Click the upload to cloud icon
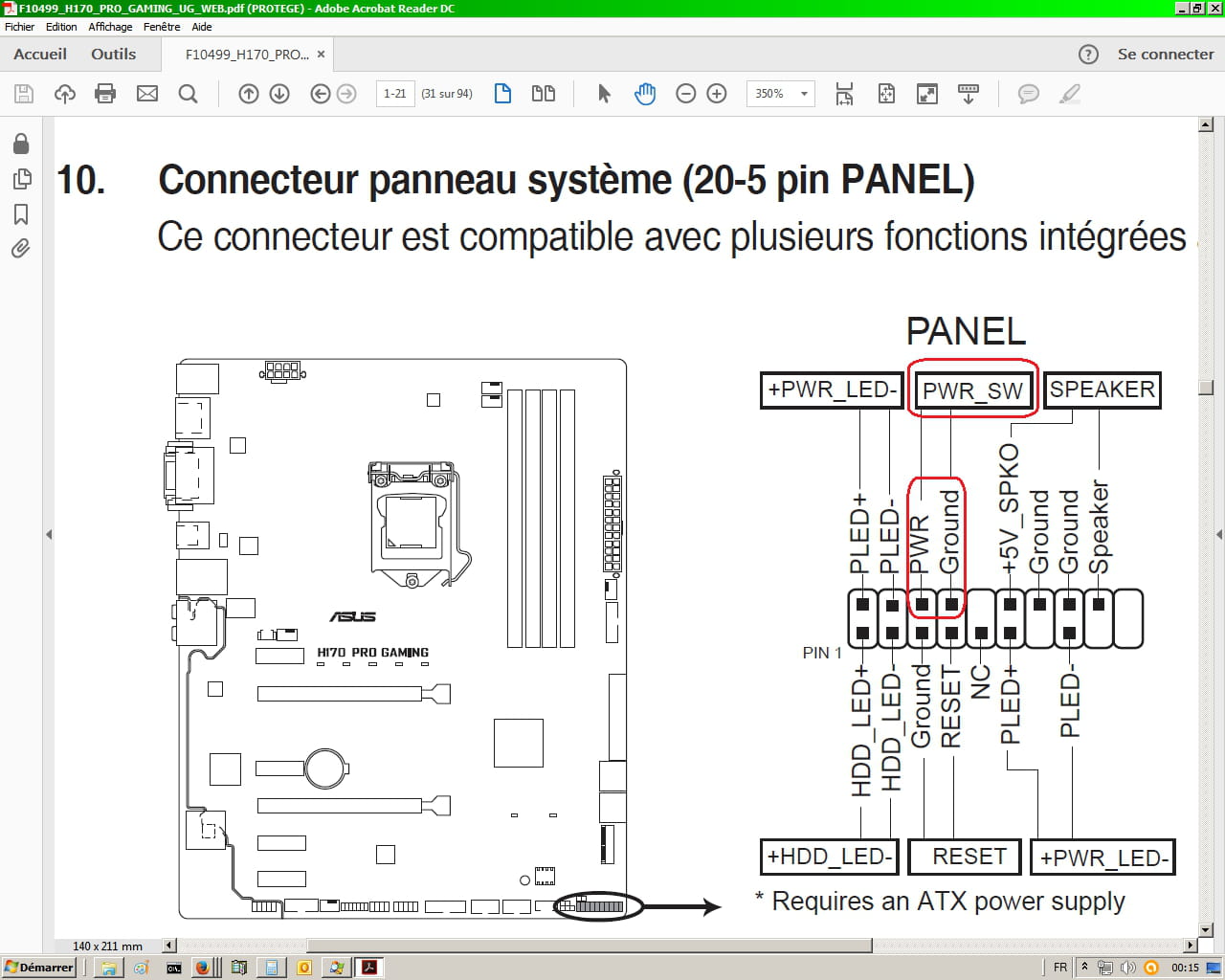 tap(65, 94)
